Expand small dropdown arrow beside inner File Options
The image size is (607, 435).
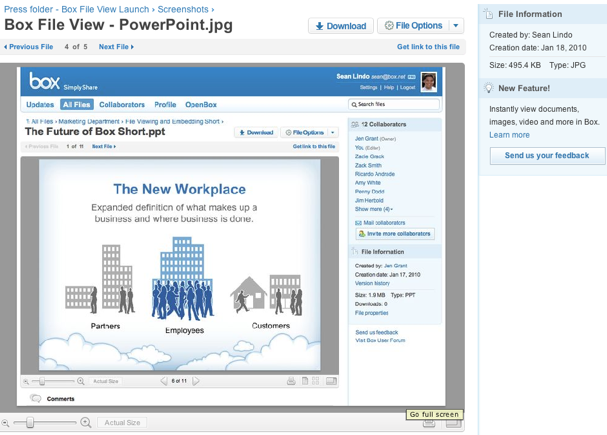333,132
